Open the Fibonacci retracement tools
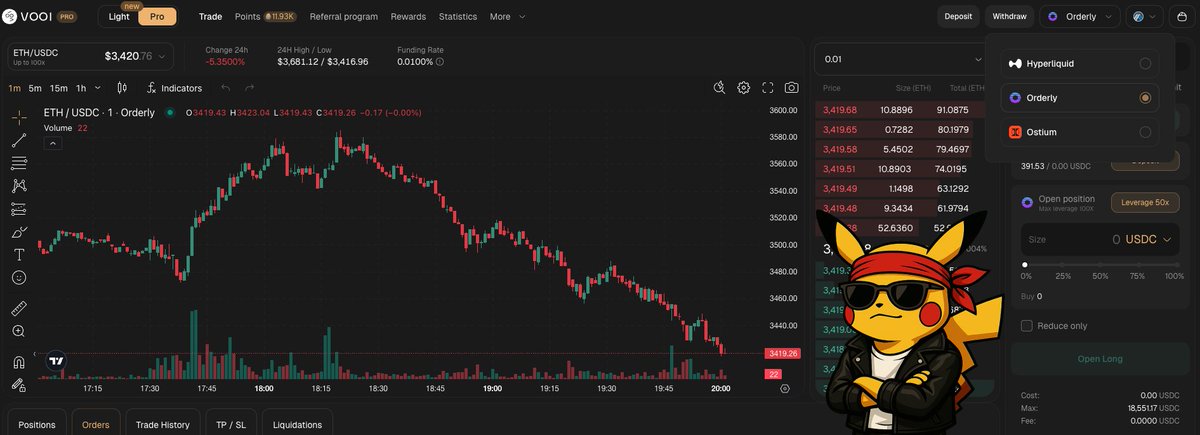 pyautogui.click(x=19, y=163)
